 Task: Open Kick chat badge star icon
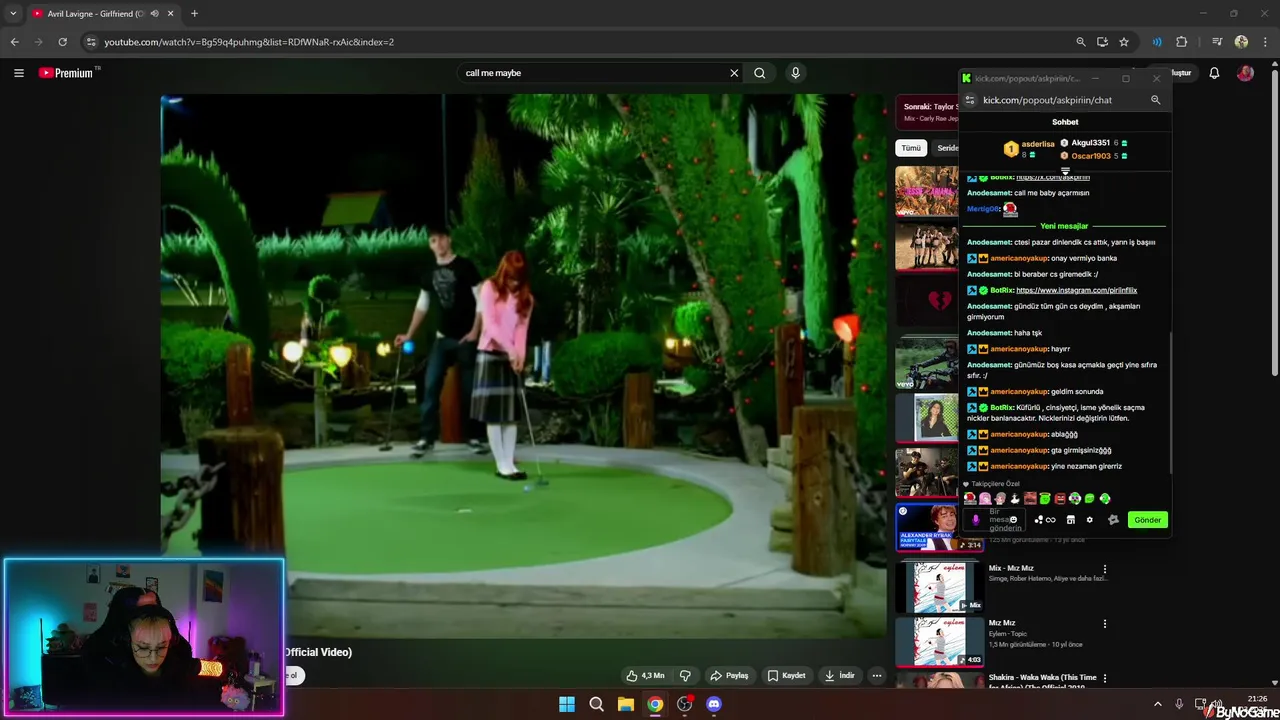pyautogui.click(x=1113, y=520)
